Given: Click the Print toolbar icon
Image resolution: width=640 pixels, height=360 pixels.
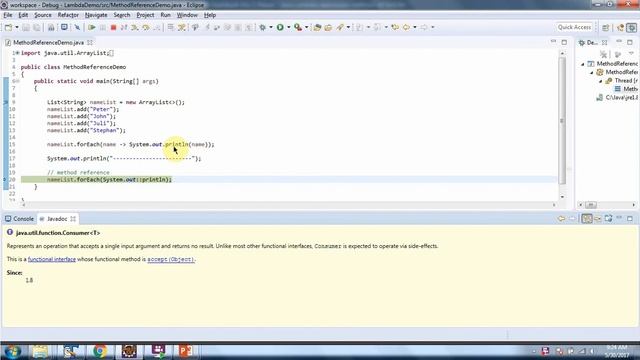Looking at the screenshot, I should point(51,27).
